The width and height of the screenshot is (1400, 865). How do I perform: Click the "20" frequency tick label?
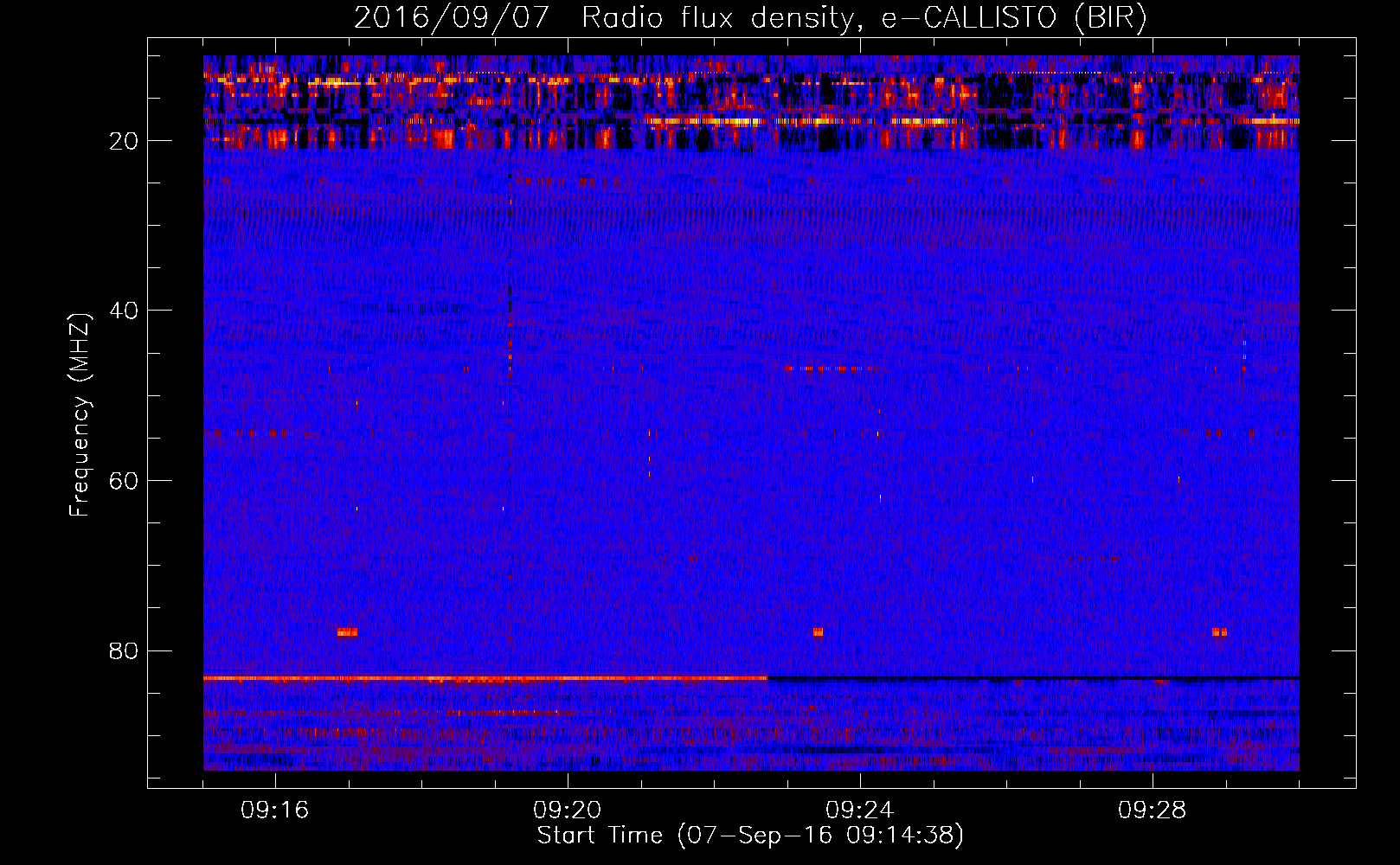pos(125,141)
